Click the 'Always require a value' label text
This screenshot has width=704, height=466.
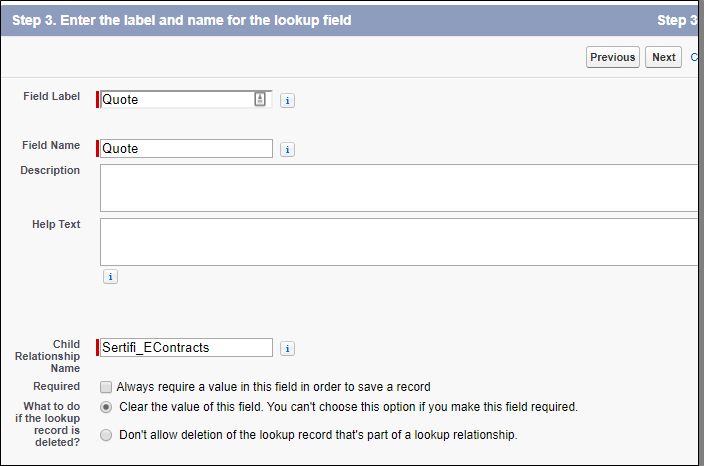(273, 387)
